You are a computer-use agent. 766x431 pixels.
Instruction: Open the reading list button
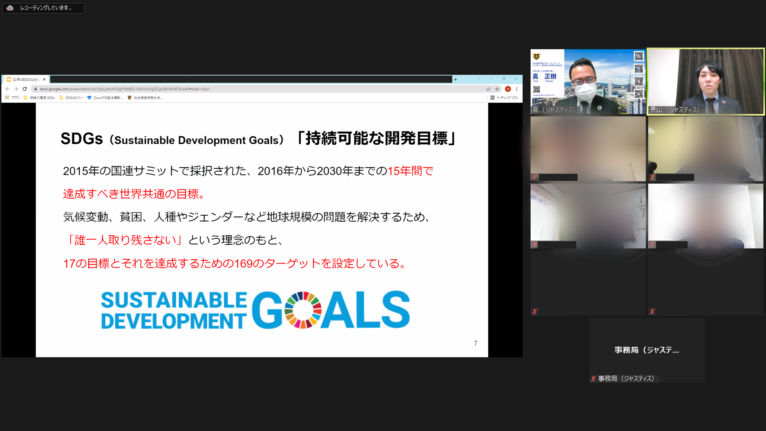click(x=504, y=98)
